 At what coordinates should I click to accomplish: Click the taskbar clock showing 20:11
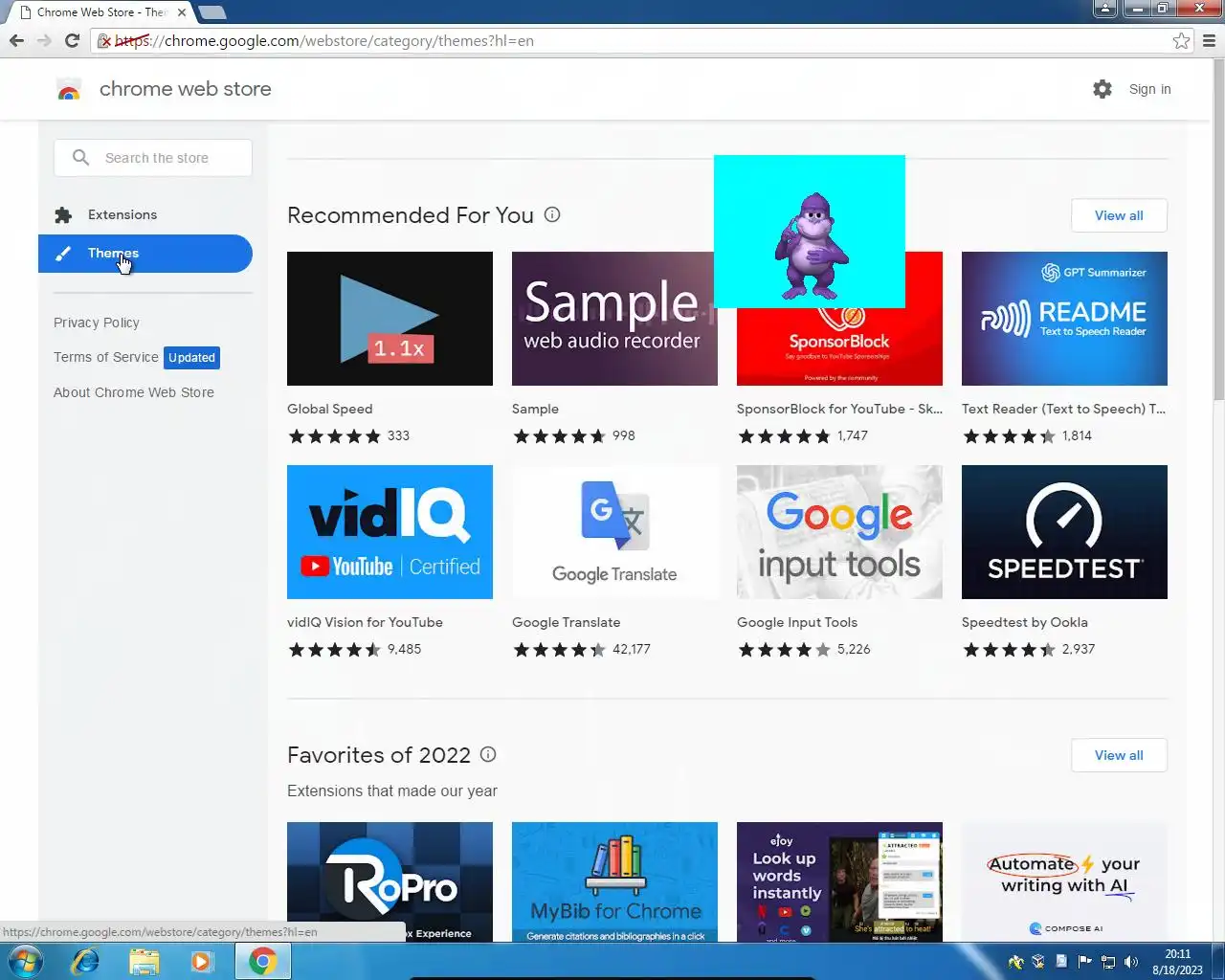(x=1177, y=954)
